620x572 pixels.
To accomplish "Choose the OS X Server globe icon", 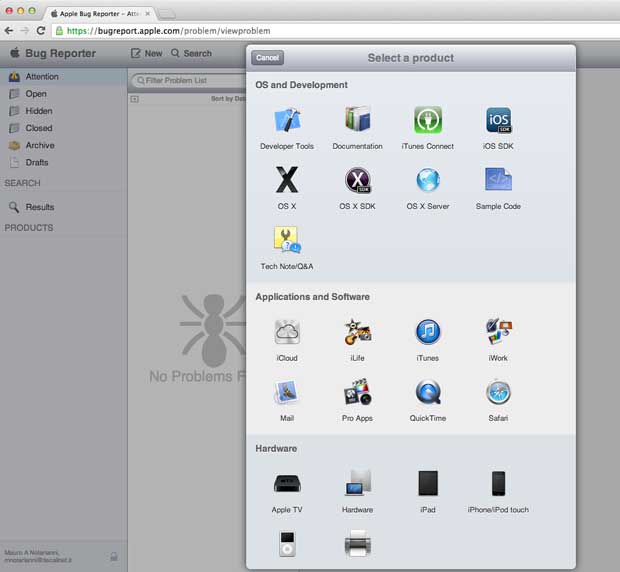I will (428, 180).
